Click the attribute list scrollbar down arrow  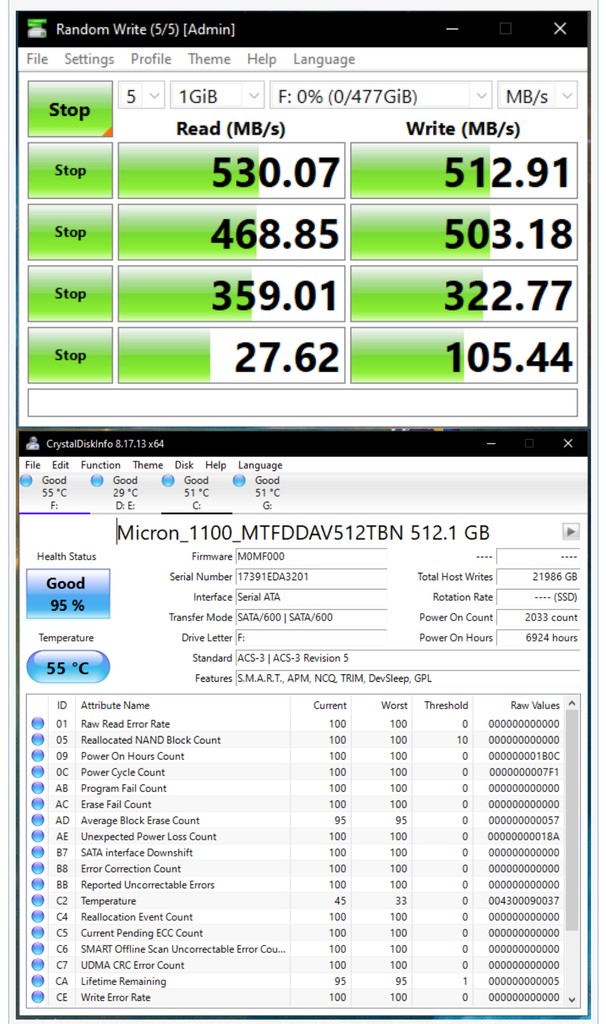pyautogui.click(x=573, y=999)
